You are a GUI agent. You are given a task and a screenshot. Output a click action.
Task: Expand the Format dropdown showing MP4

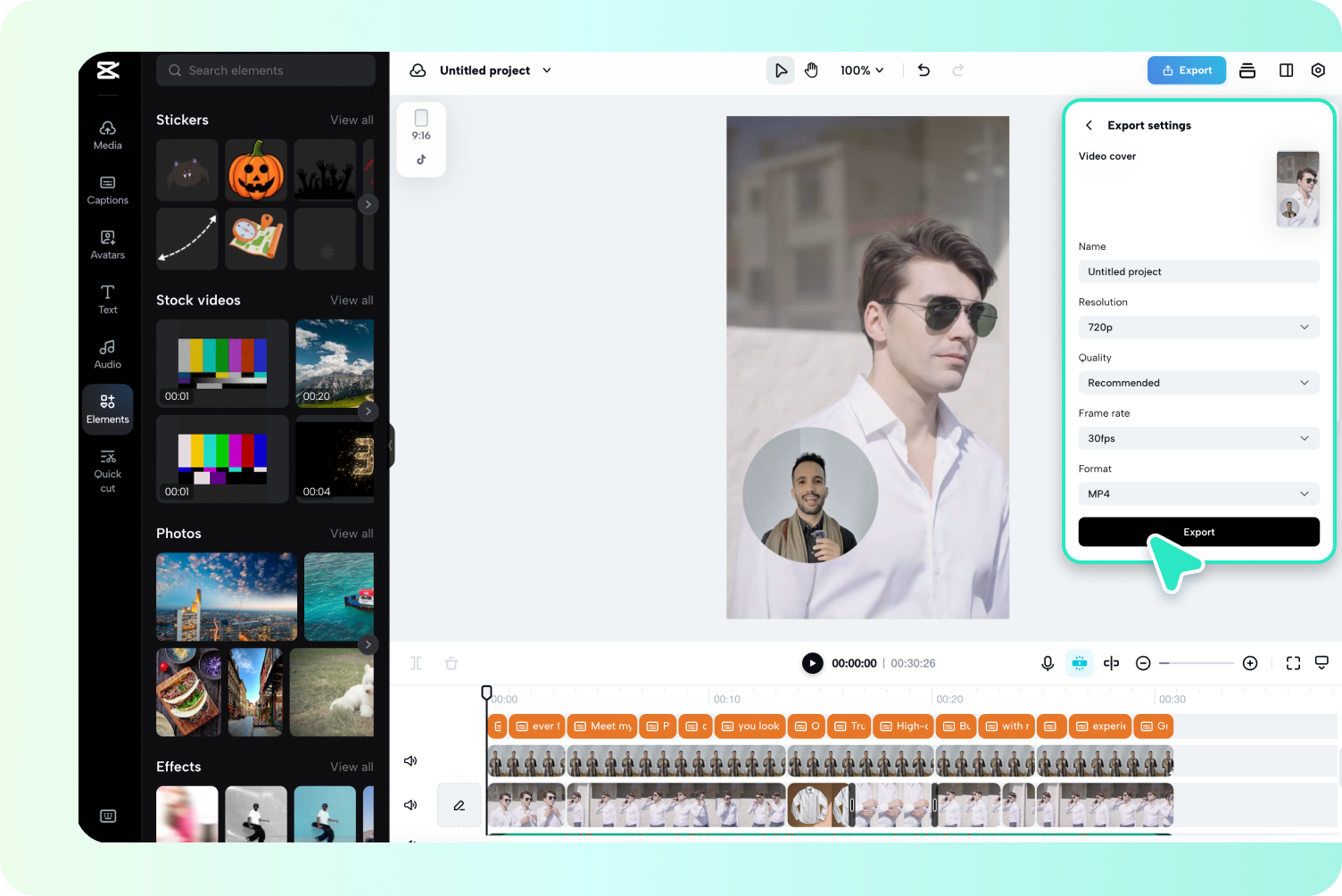pyautogui.click(x=1198, y=494)
